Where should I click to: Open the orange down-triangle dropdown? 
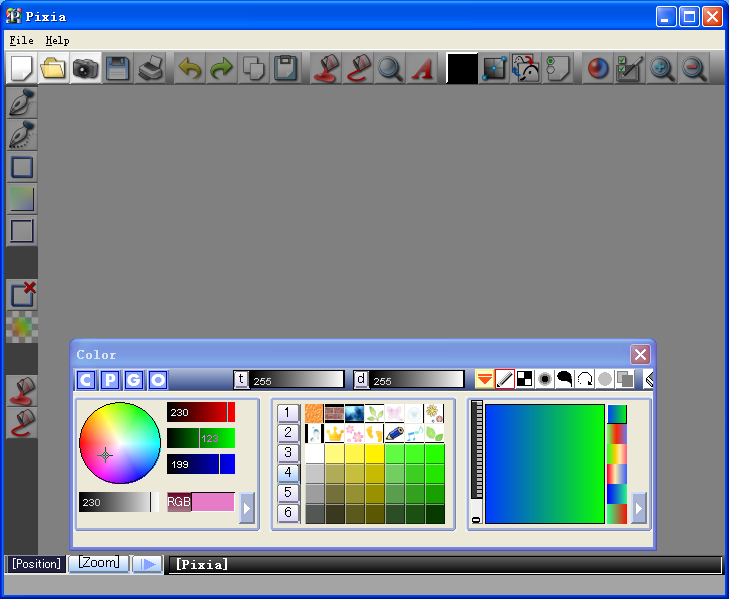pos(484,379)
